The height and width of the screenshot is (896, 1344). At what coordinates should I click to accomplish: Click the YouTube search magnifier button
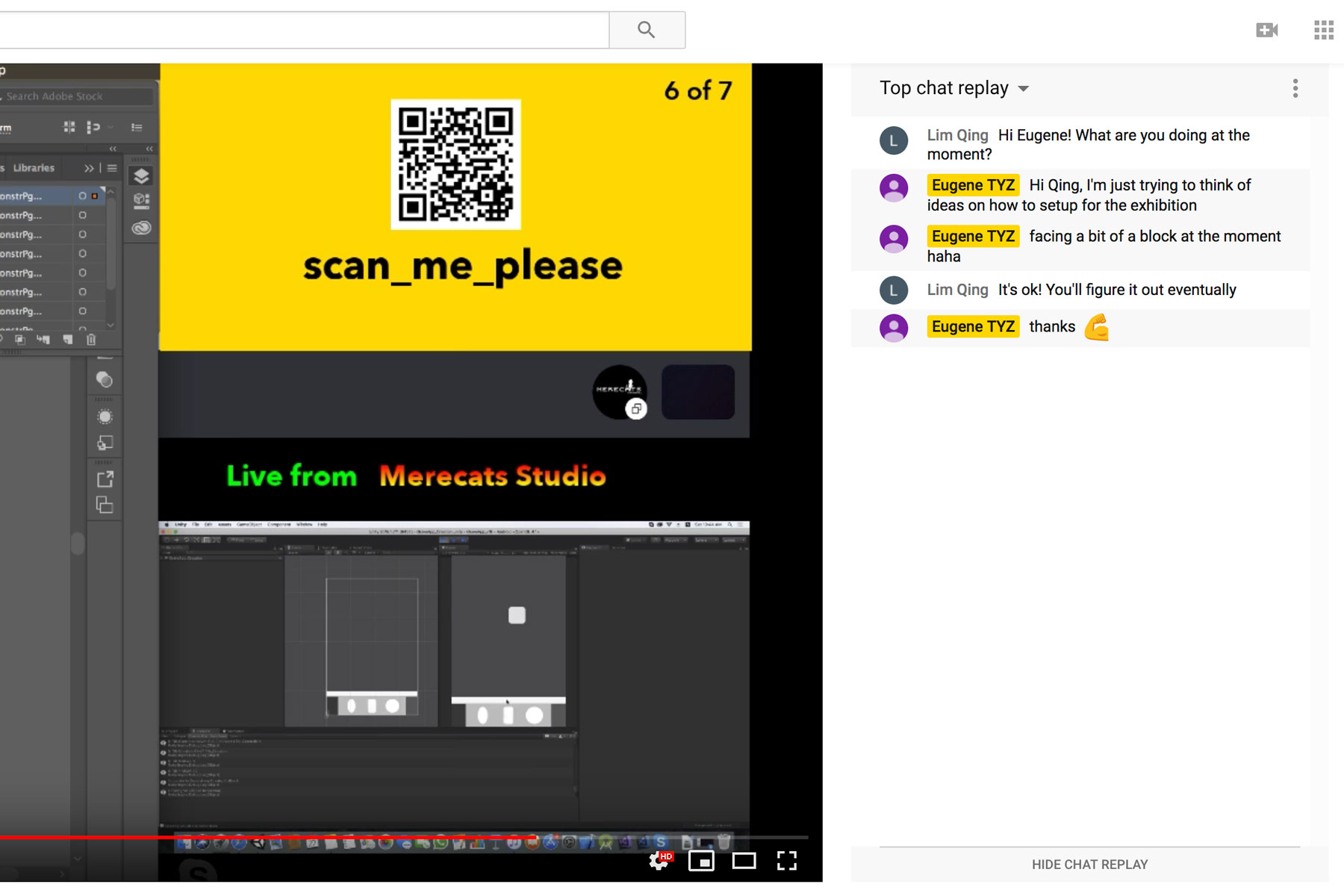pos(647,30)
